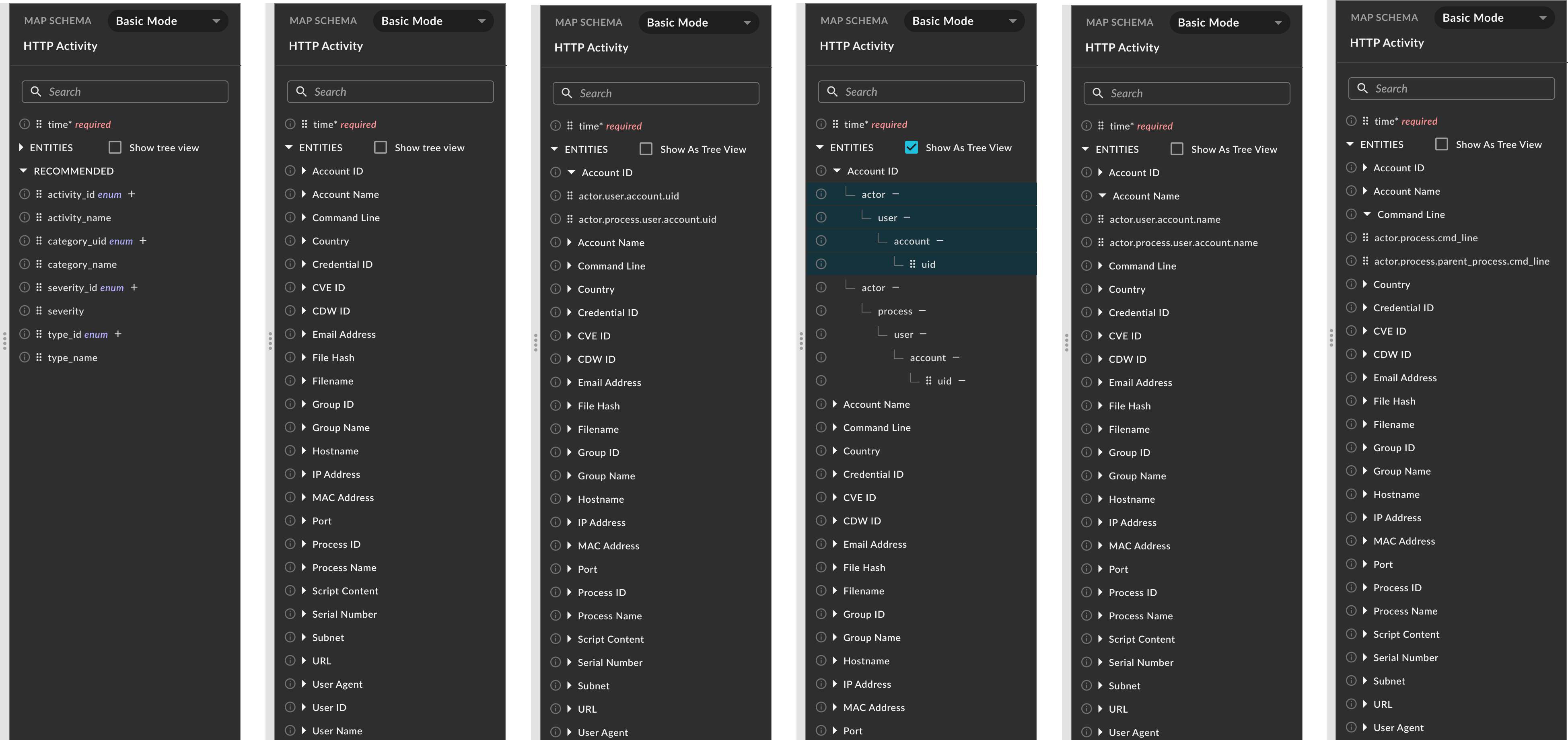
Task: Click the info icon beside User ID
Action: point(290,707)
